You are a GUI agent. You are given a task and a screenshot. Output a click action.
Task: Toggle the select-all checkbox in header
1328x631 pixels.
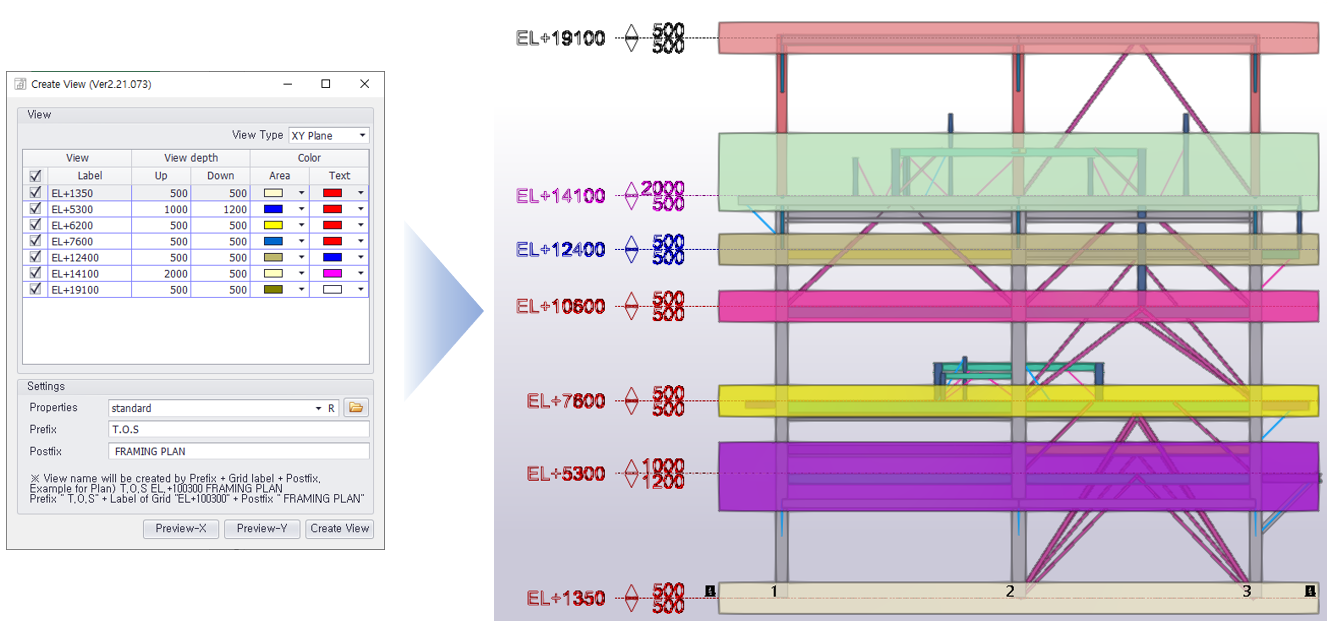click(x=36, y=176)
